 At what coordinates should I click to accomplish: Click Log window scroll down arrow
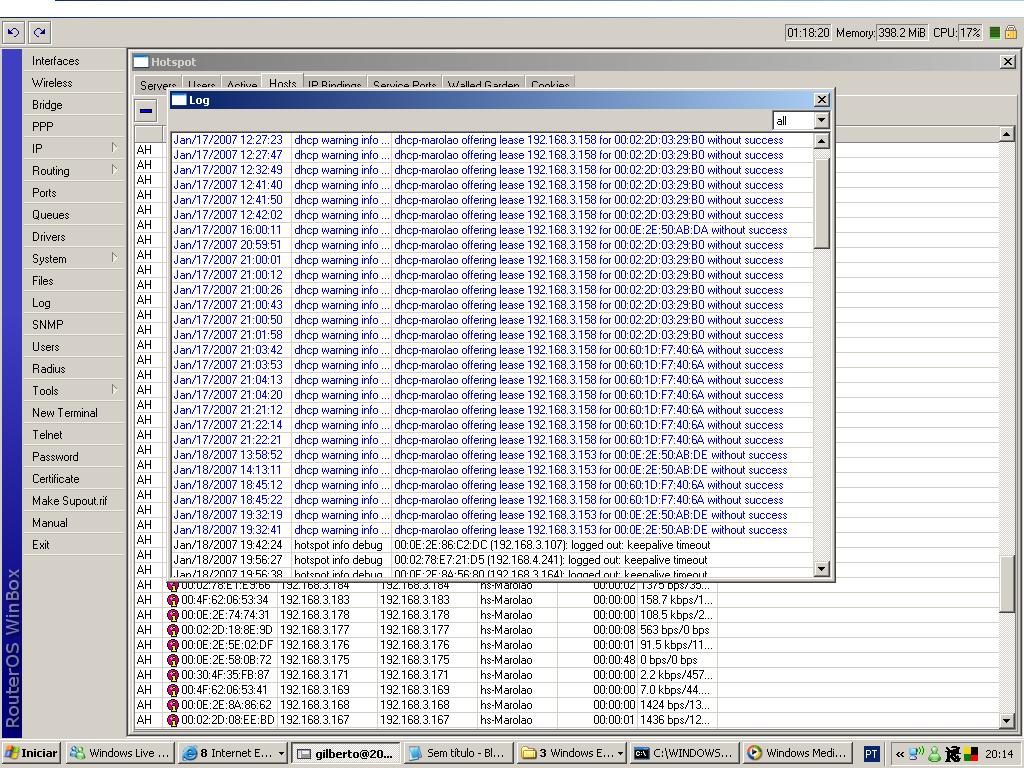coord(822,569)
